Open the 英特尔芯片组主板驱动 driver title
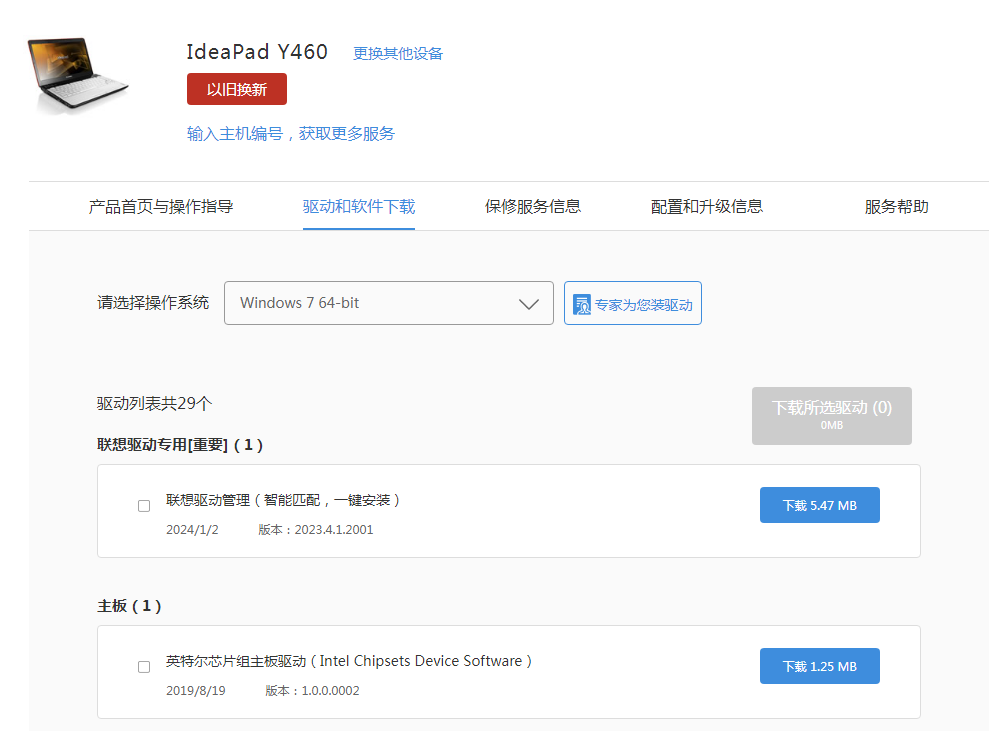This screenshot has height=731, width=1003. tap(349, 661)
